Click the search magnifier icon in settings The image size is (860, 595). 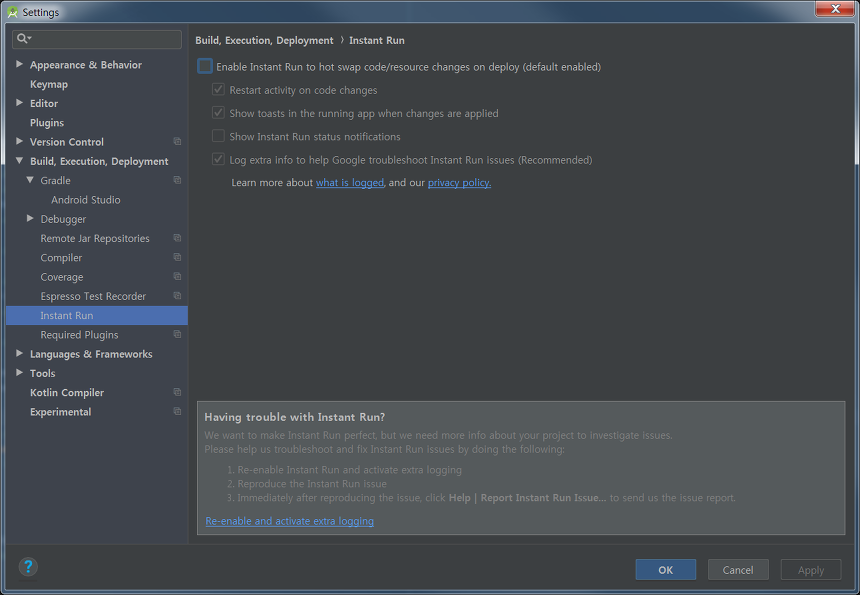(x=22, y=39)
